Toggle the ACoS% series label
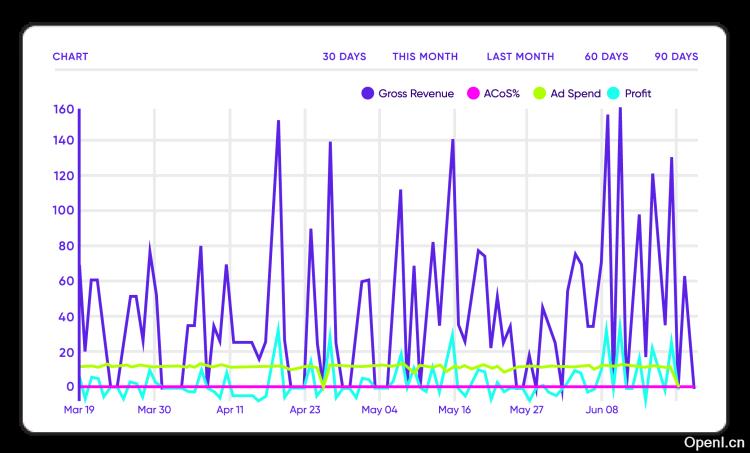The height and width of the screenshot is (453, 750). click(x=503, y=94)
